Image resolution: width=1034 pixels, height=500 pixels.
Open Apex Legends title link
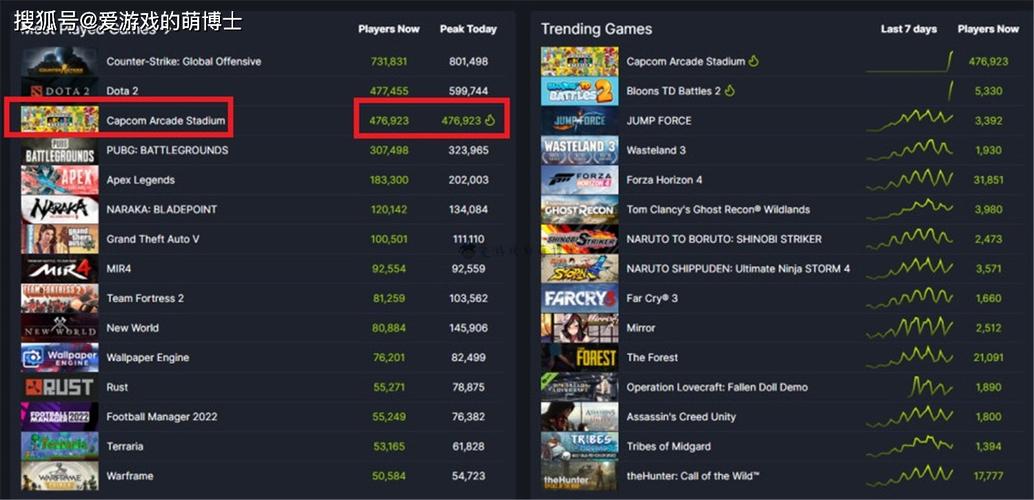[140, 180]
